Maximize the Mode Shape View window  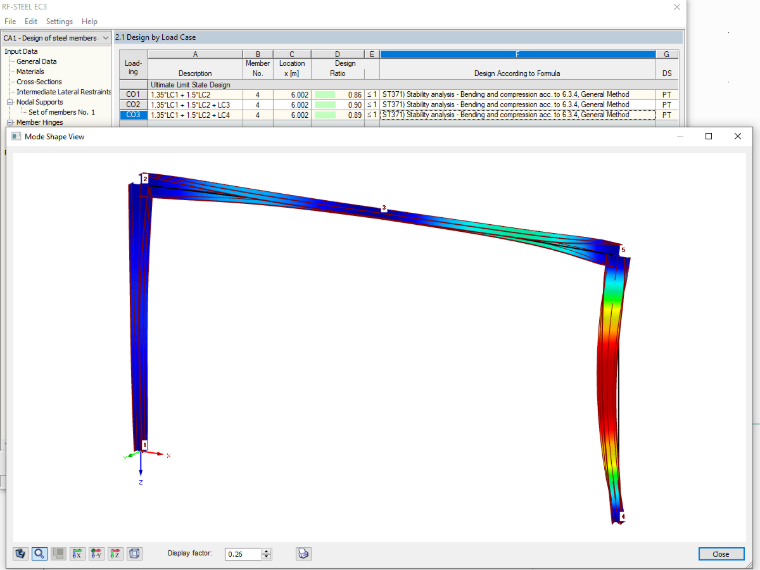(709, 136)
